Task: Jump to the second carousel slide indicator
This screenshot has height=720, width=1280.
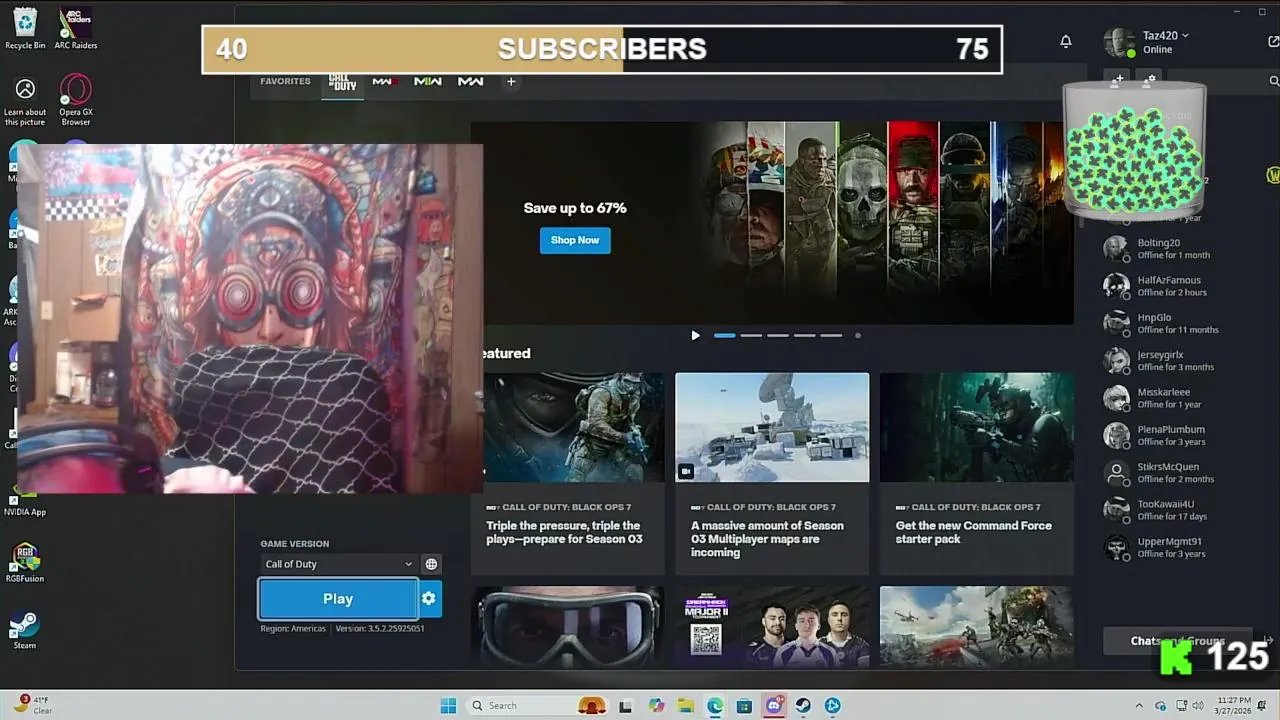Action: [751, 335]
